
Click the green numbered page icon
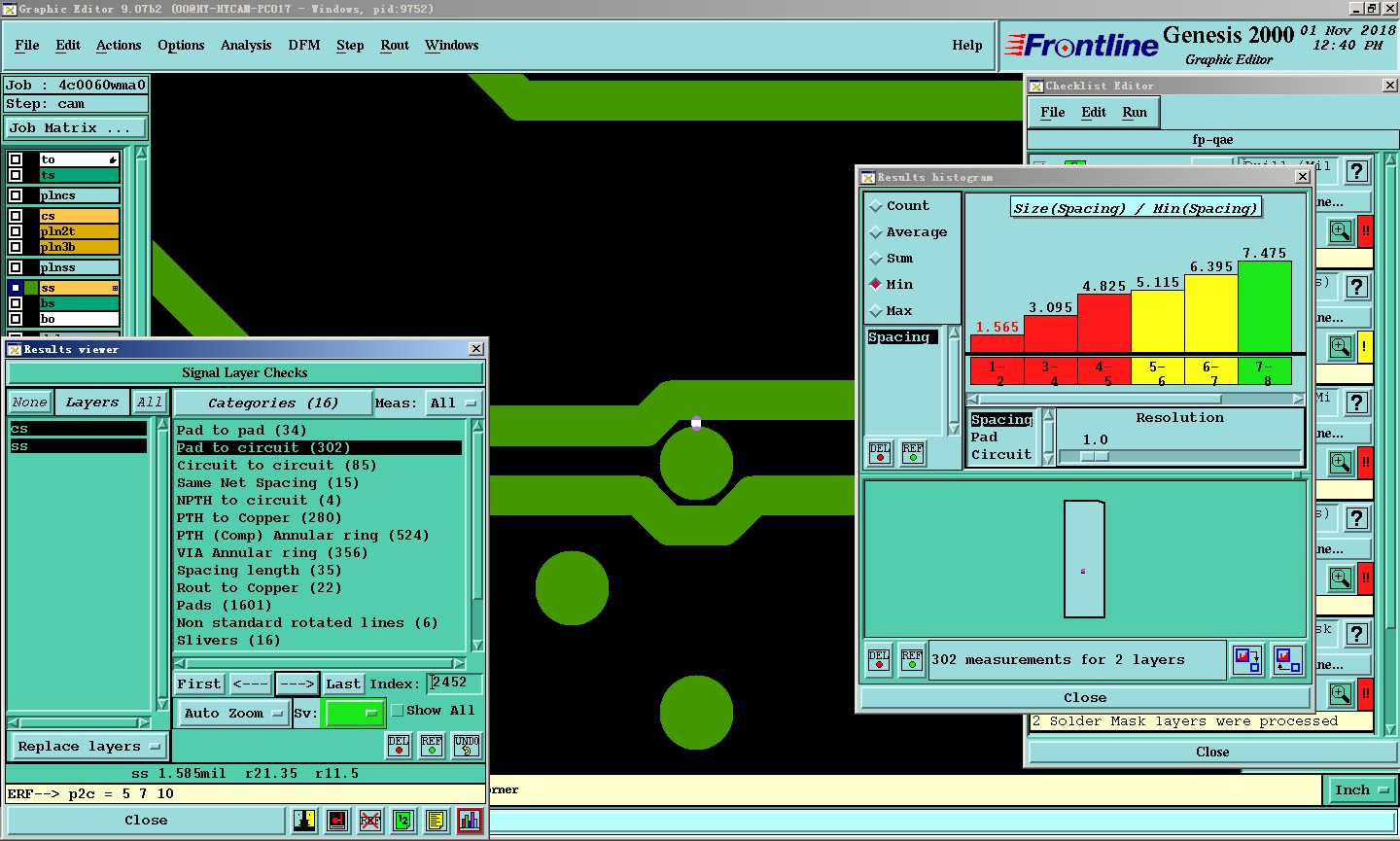pos(402,821)
